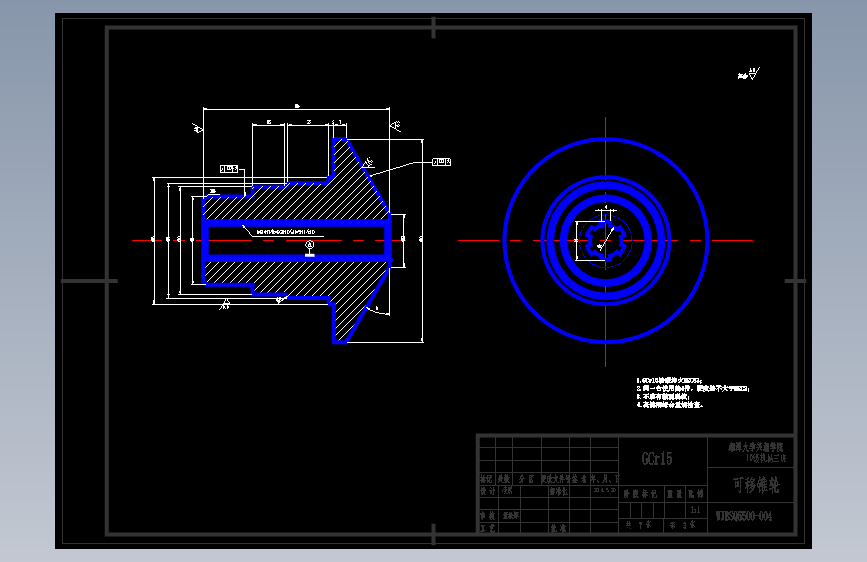The height and width of the screenshot is (562, 867).
Task: Select the key width dimension above spline hole
Action: pyautogui.click(x=606, y=210)
